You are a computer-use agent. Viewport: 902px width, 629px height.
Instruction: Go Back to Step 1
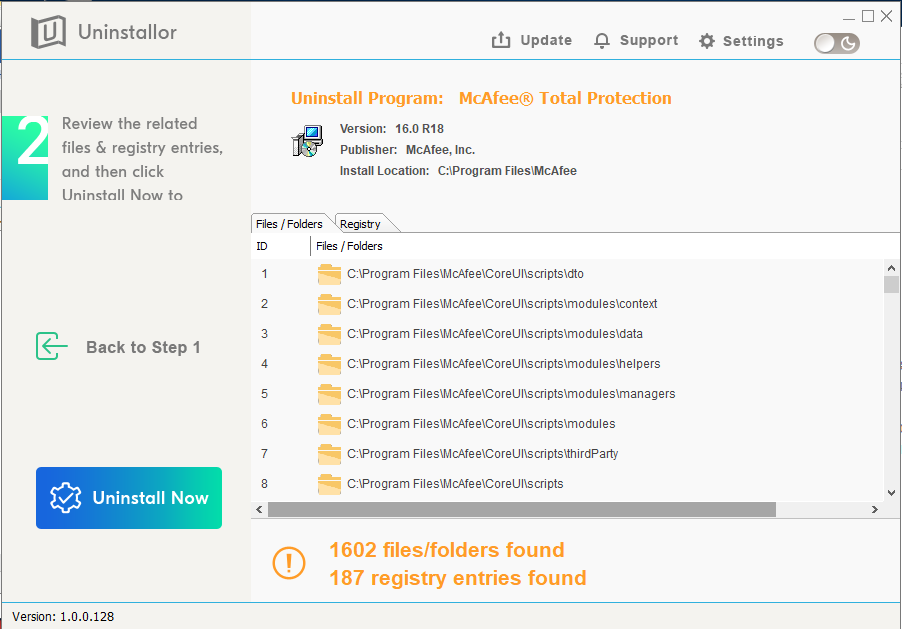(143, 348)
